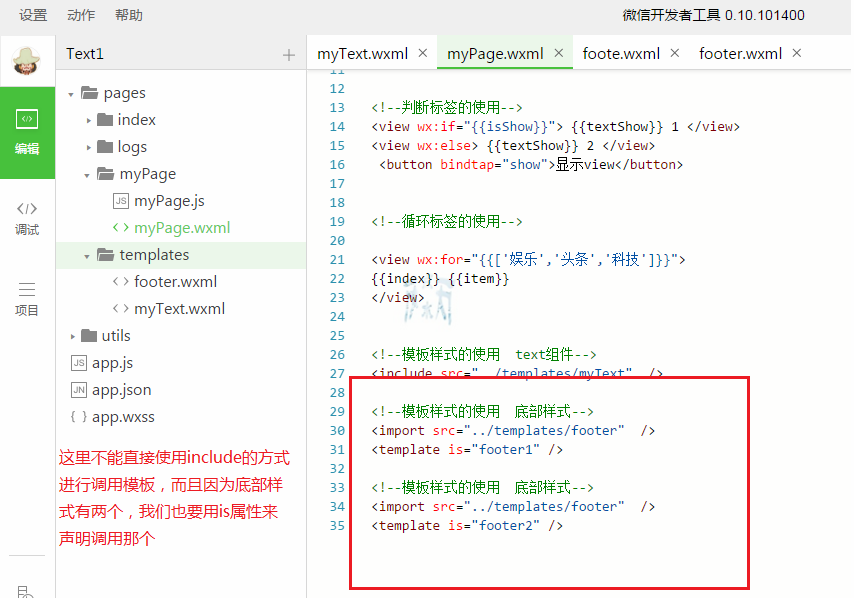Screen dimensions: 854x598
Task: Collapse the pages folder arrow
Action: coord(71,94)
